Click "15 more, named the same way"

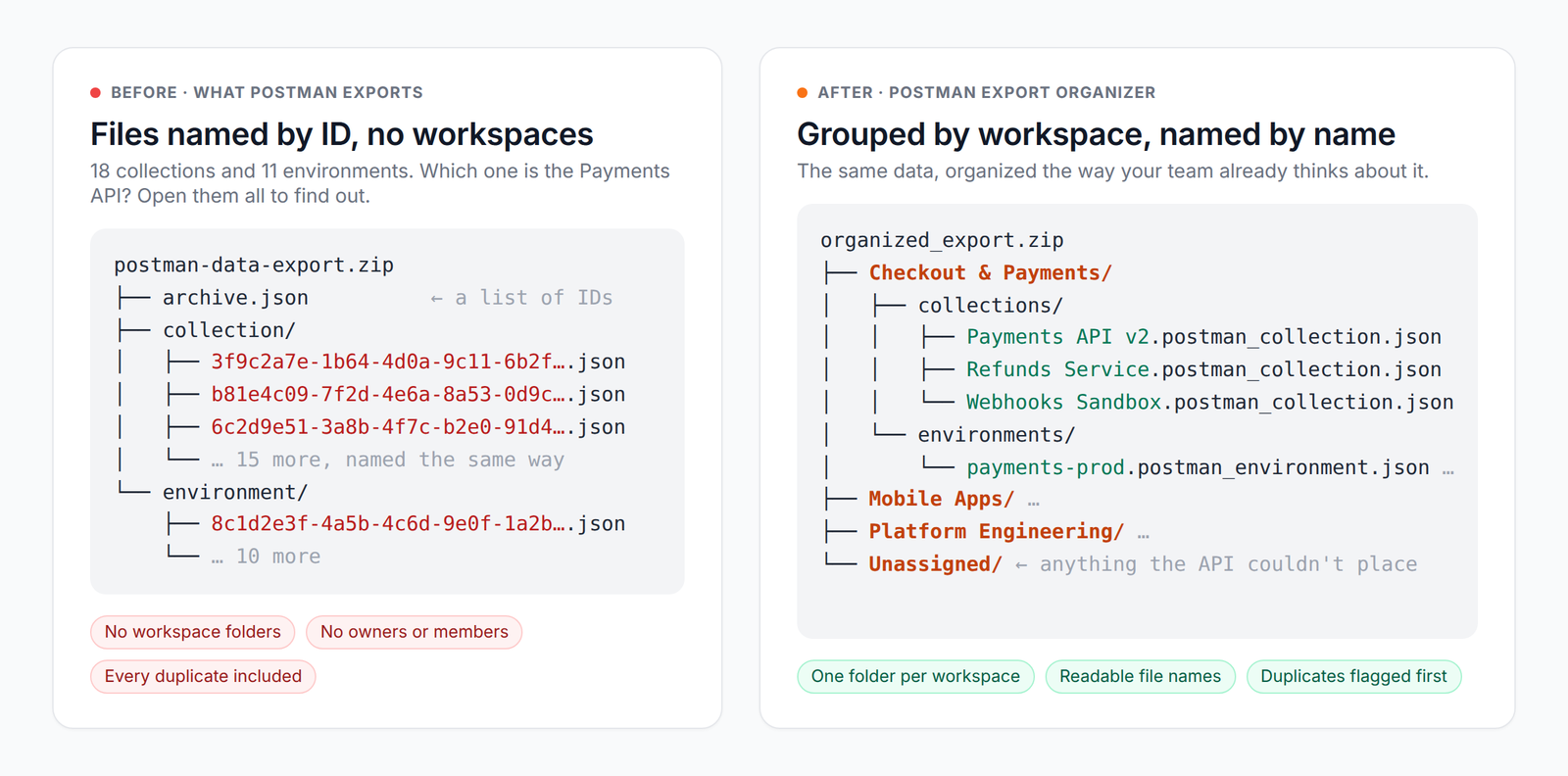388,460
